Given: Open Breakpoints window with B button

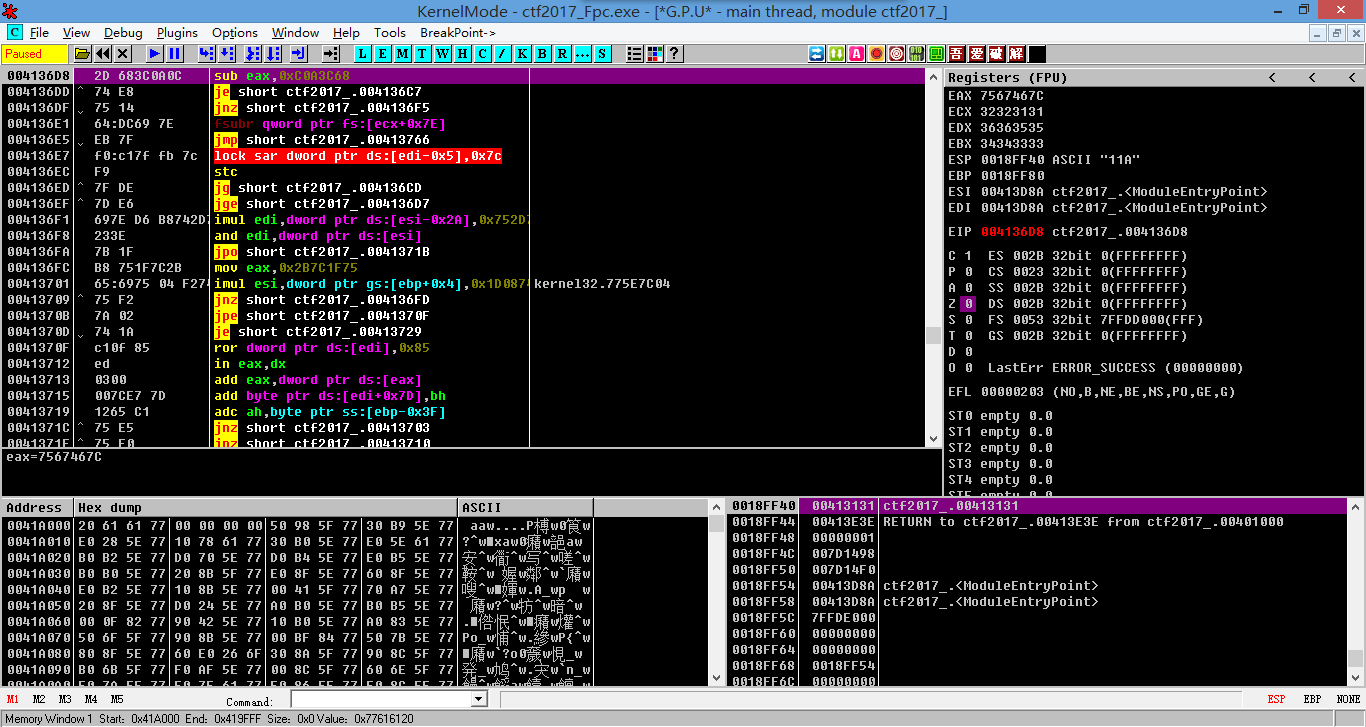Looking at the screenshot, I should click(x=542, y=53).
